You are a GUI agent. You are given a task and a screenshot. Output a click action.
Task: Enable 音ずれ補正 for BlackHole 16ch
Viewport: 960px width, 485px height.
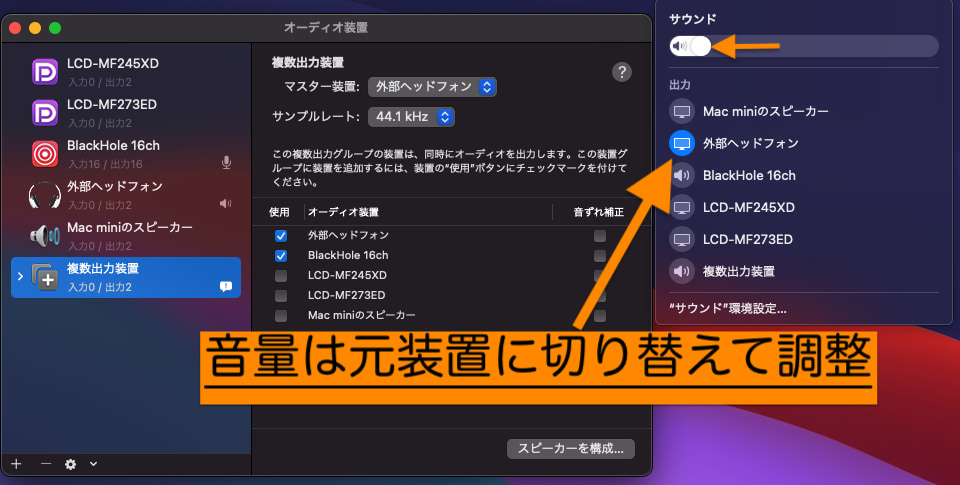pos(600,256)
